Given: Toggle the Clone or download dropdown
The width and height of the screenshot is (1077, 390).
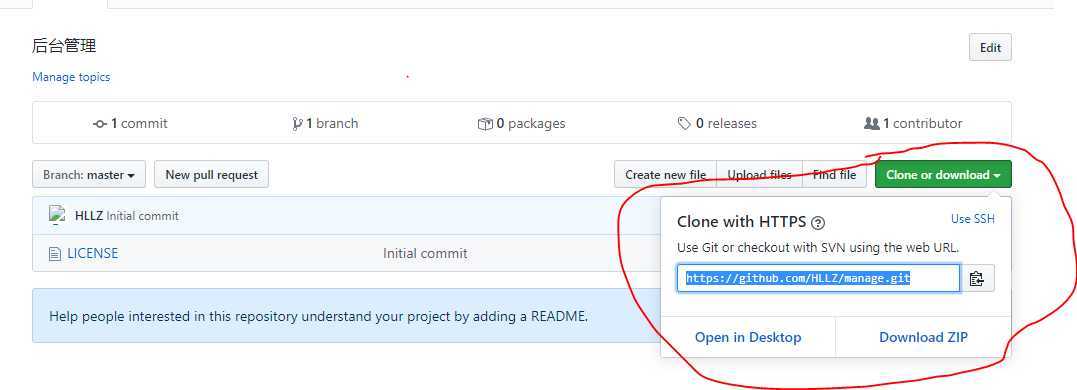Looking at the screenshot, I should (943, 174).
